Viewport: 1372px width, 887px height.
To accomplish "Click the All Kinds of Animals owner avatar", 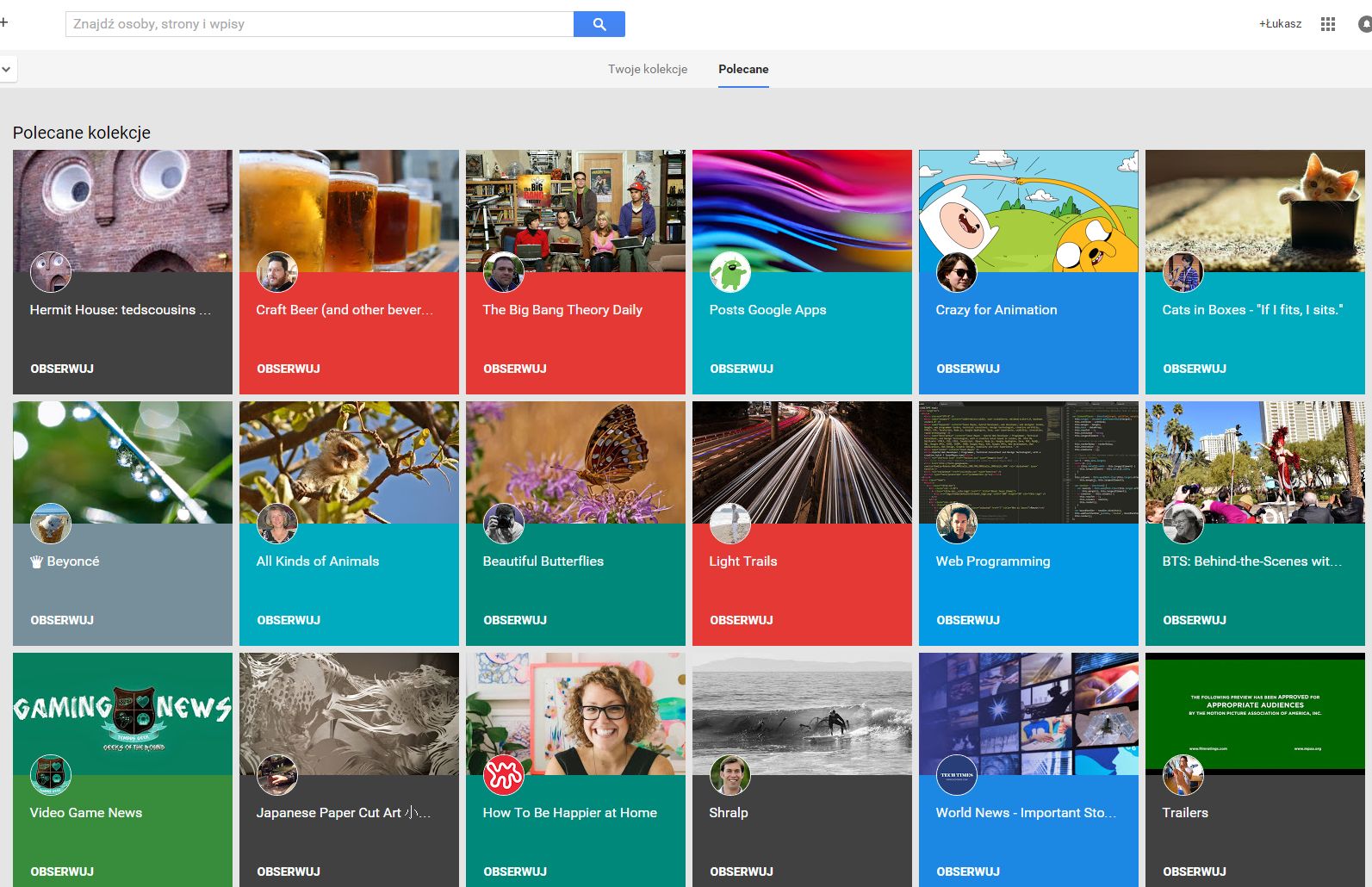I will point(277,524).
